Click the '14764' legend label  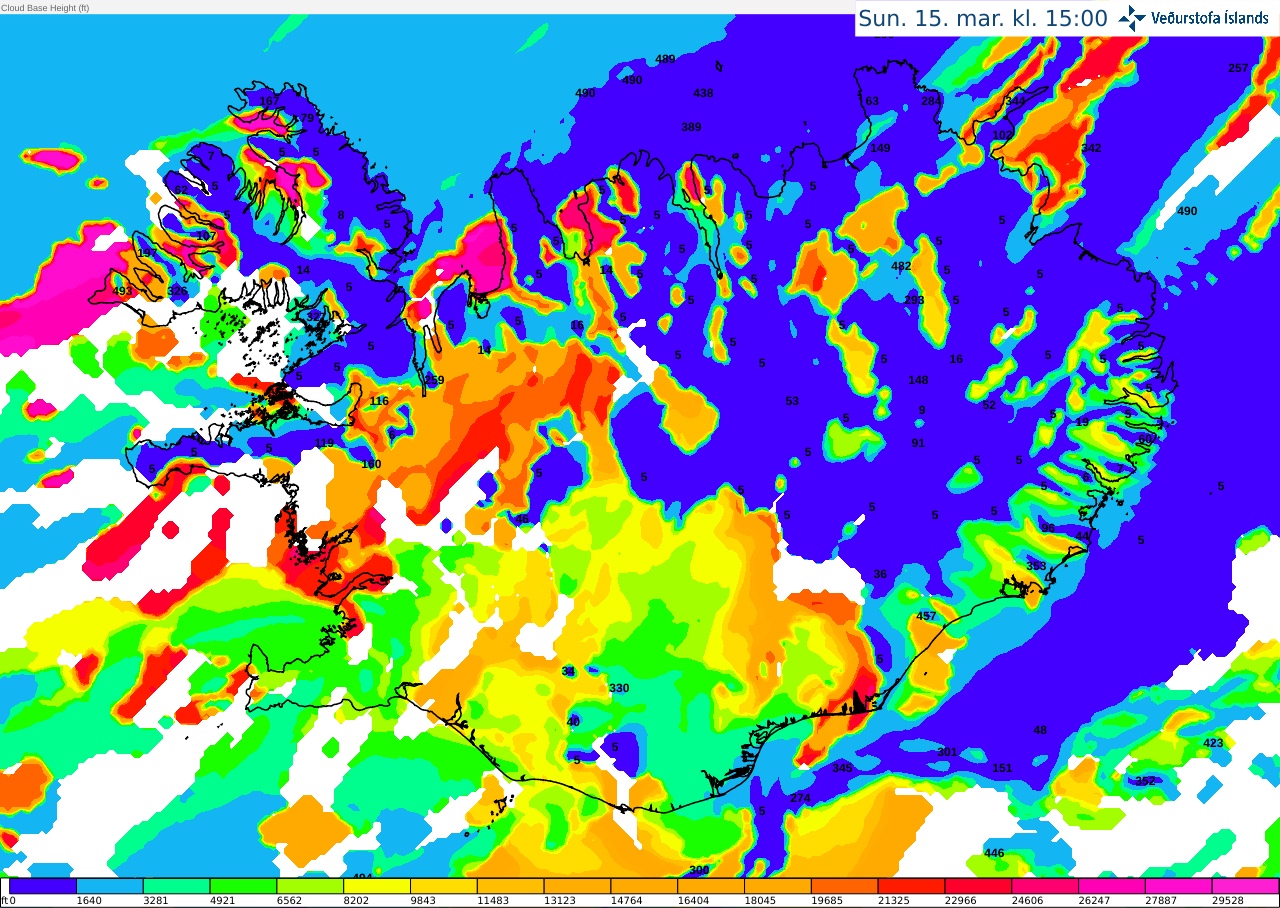click(x=626, y=901)
